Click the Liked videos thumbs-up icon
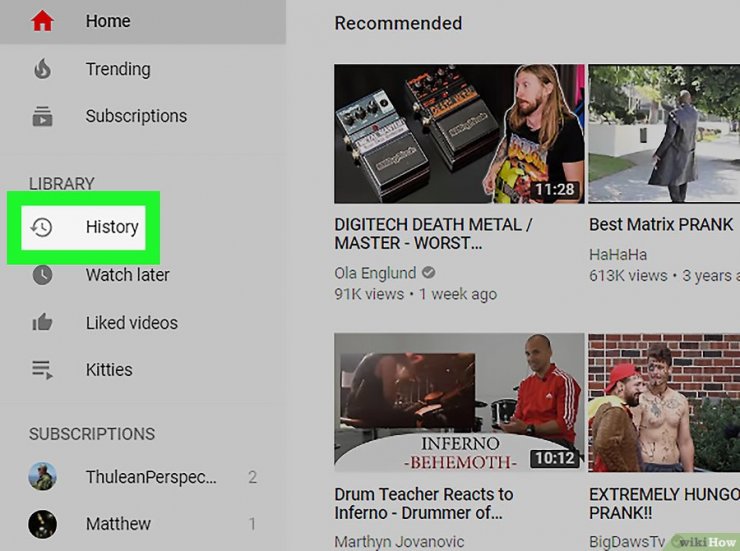Viewport: 740px width, 551px height. tap(42, 322)
